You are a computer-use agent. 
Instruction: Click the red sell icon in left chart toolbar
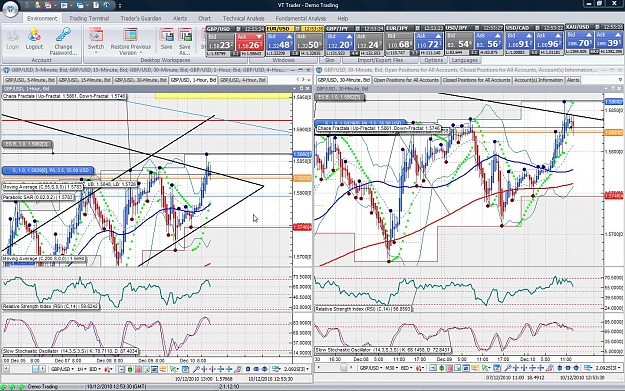pyautogui.click(x=138, y=369)
